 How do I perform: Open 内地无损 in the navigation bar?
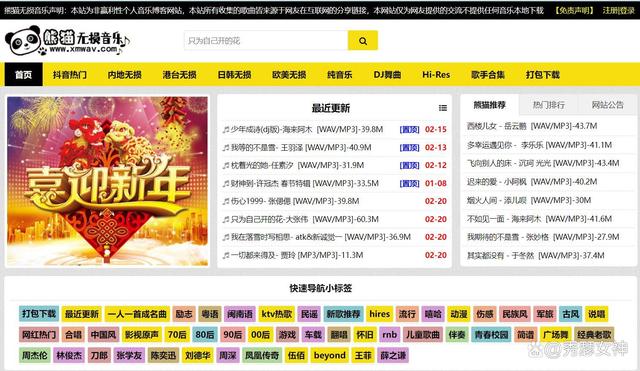(x=124, y=75)
